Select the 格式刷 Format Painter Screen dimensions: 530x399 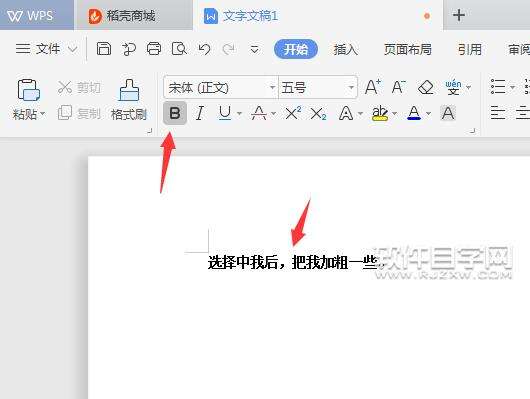click(x=129, y=100)
